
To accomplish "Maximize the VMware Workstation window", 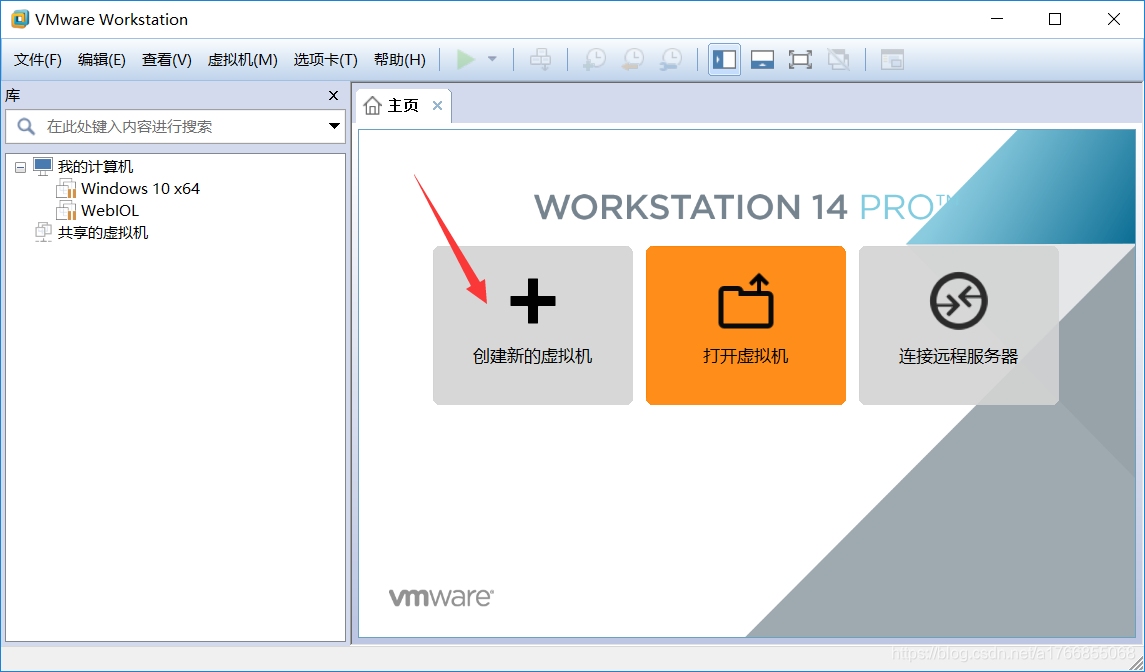I will pos(1055,19).
